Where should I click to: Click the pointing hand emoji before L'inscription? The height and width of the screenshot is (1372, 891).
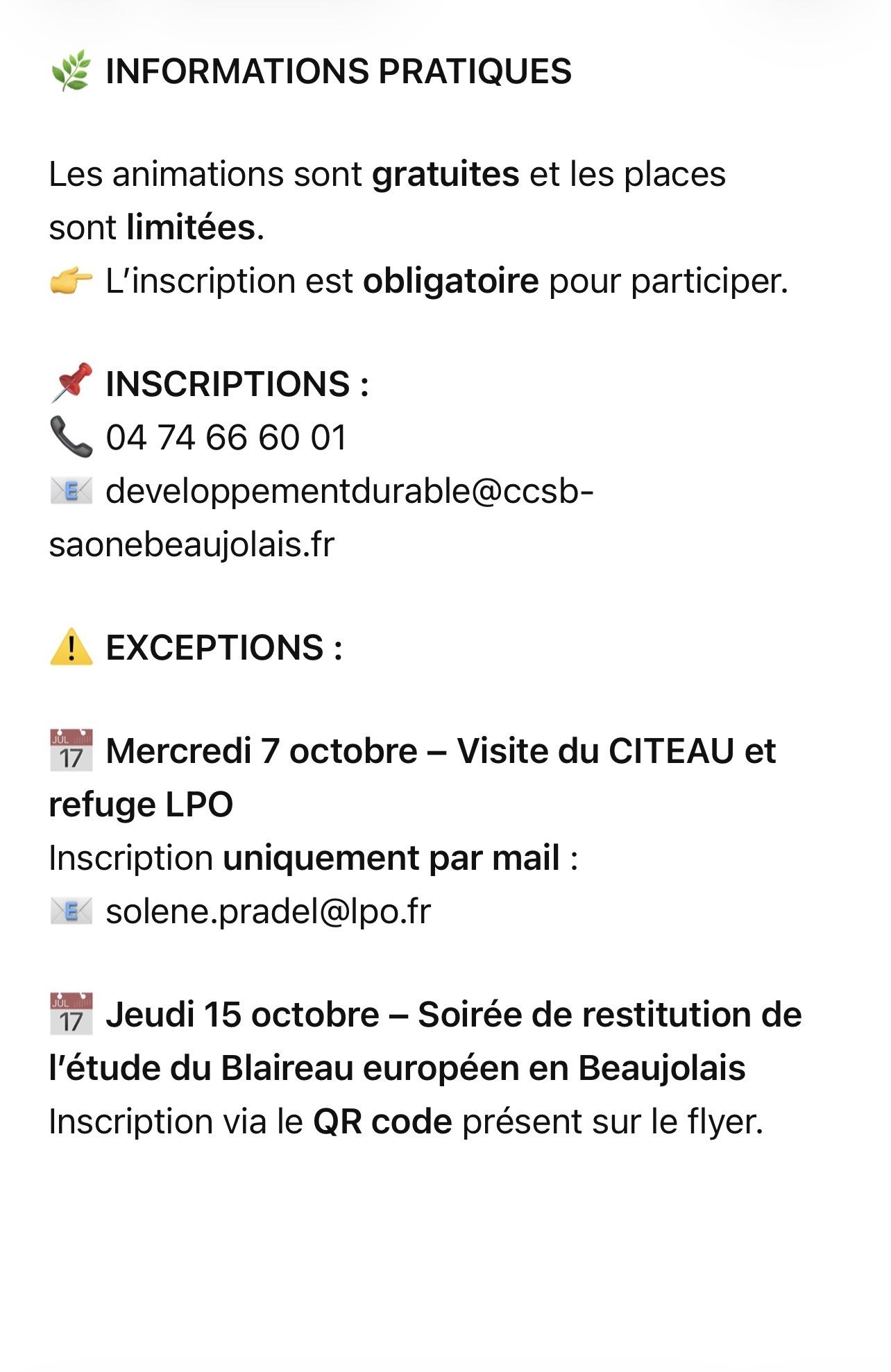tap(71, 282)
